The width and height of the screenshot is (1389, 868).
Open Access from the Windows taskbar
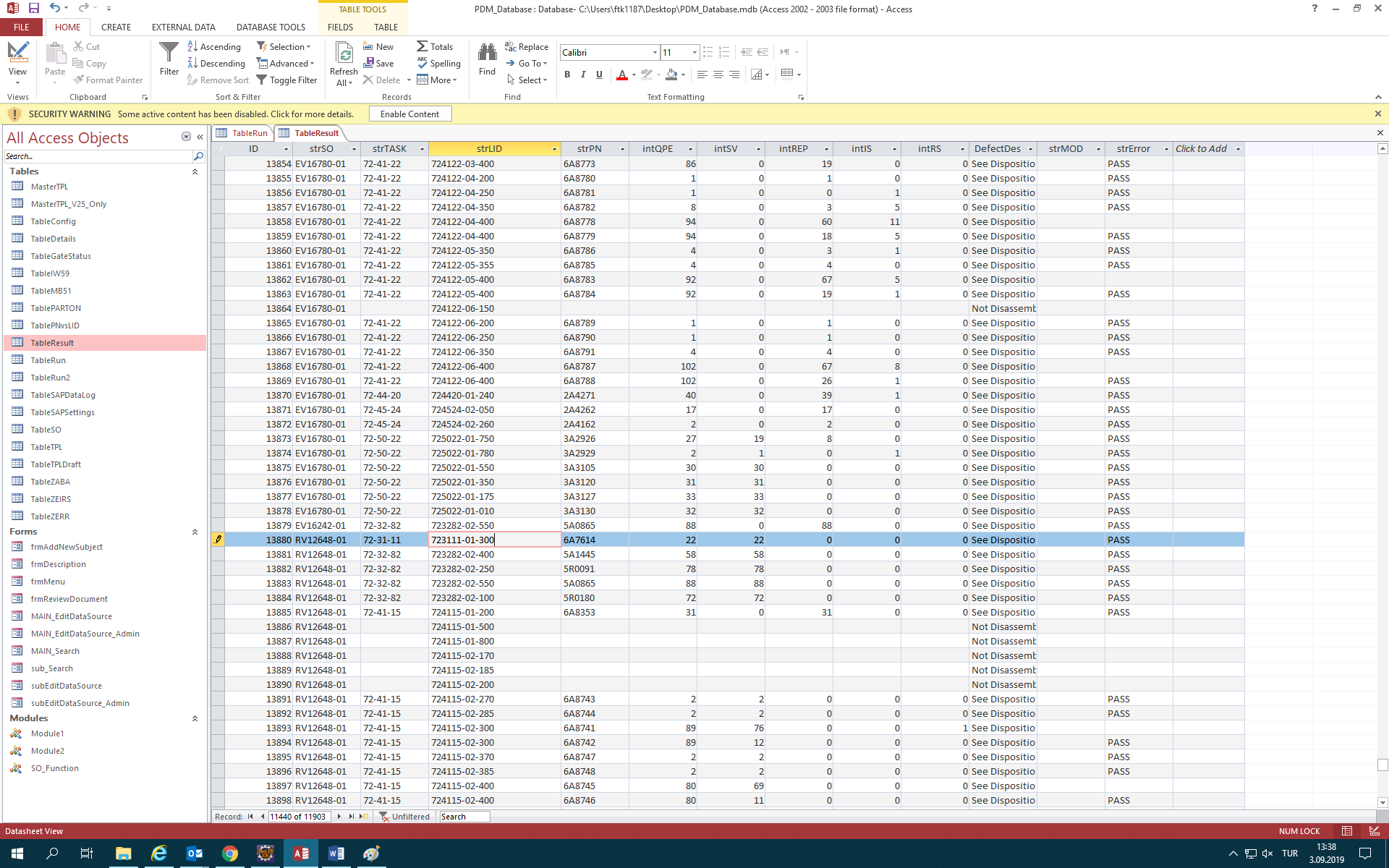pos(301,854)
